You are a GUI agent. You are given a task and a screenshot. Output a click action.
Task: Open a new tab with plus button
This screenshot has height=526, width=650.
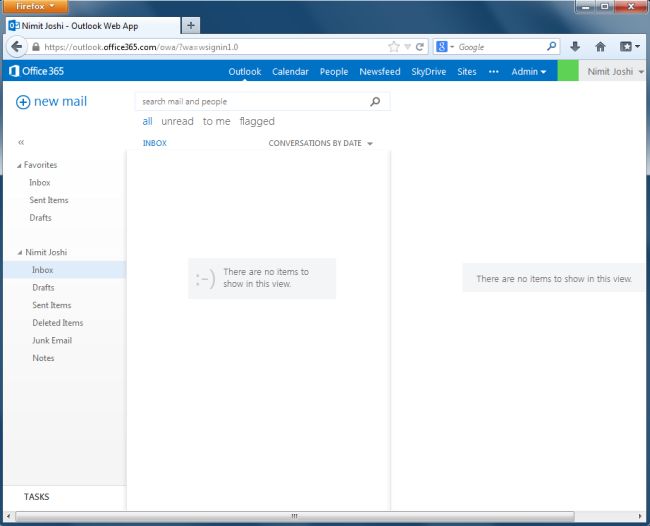coord(191,26)
